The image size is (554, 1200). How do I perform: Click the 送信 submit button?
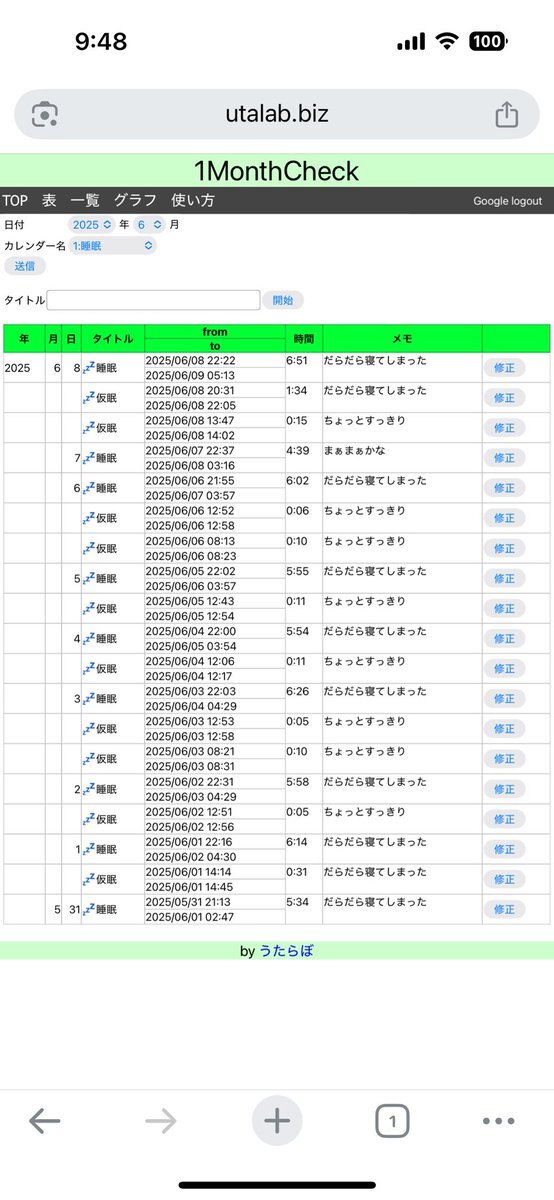25,266
